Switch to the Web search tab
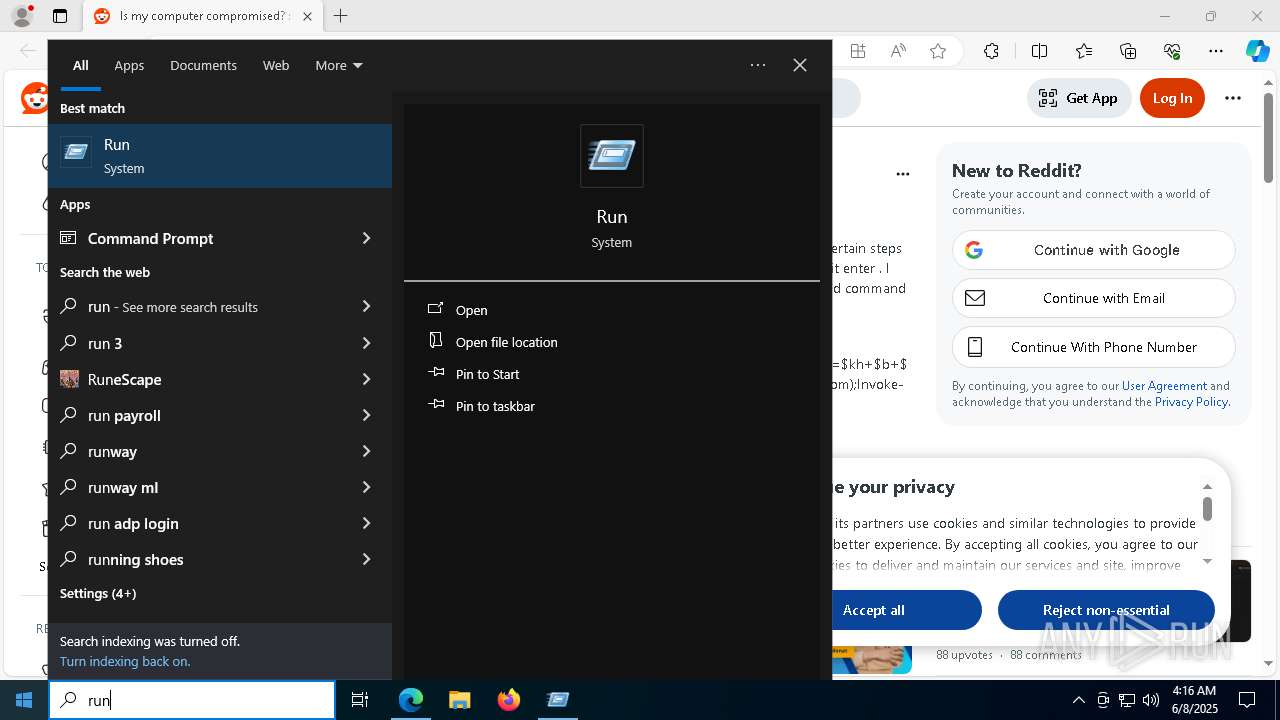Viewport: 1280px width, 720px height. [x=276, y=65]
